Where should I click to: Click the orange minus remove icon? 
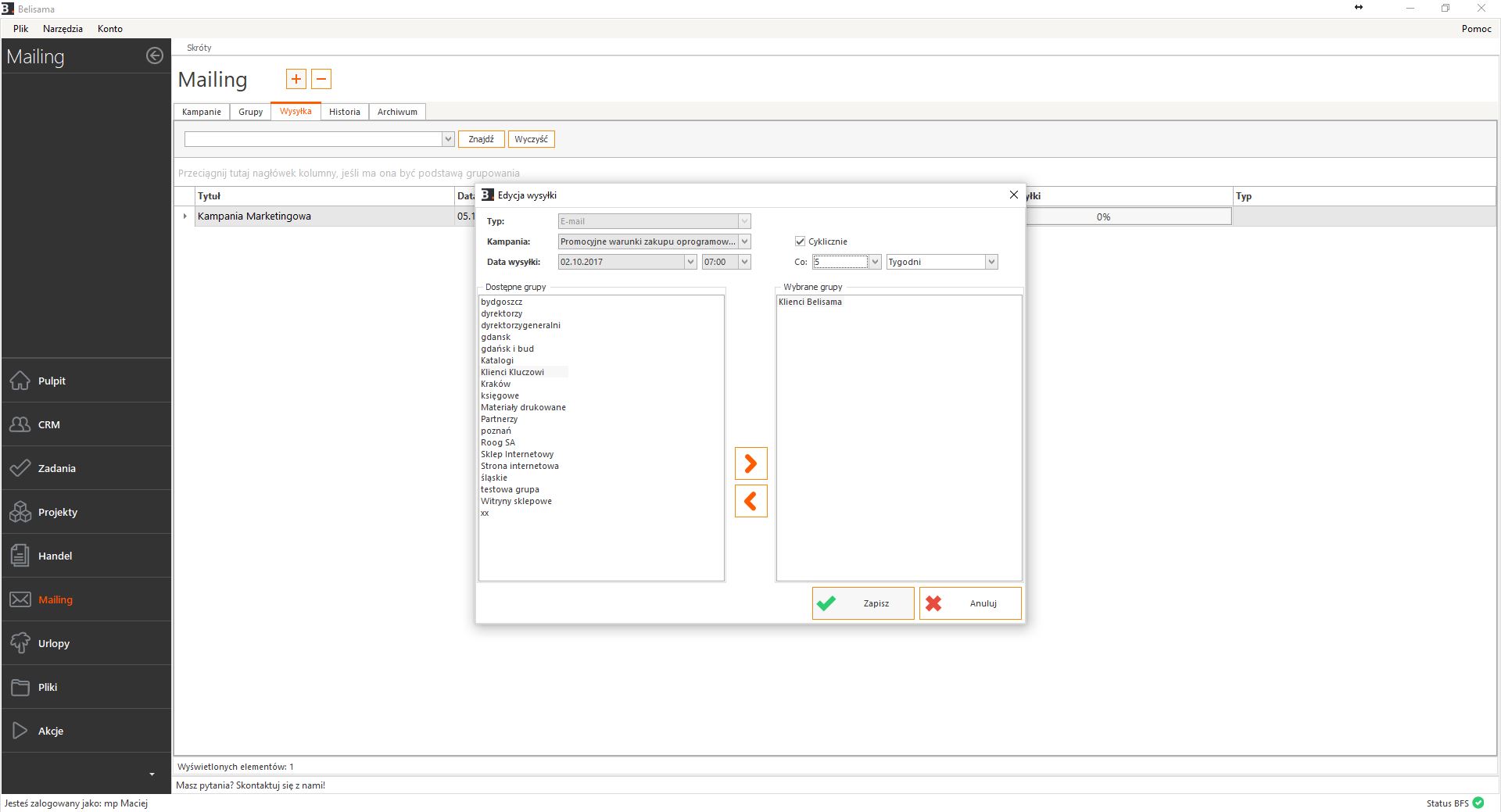tap(321, 79)
